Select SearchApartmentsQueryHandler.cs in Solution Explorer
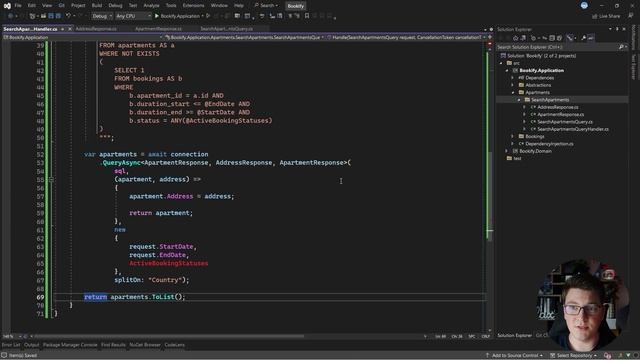 pyautogui.click(x=573, y=129)
